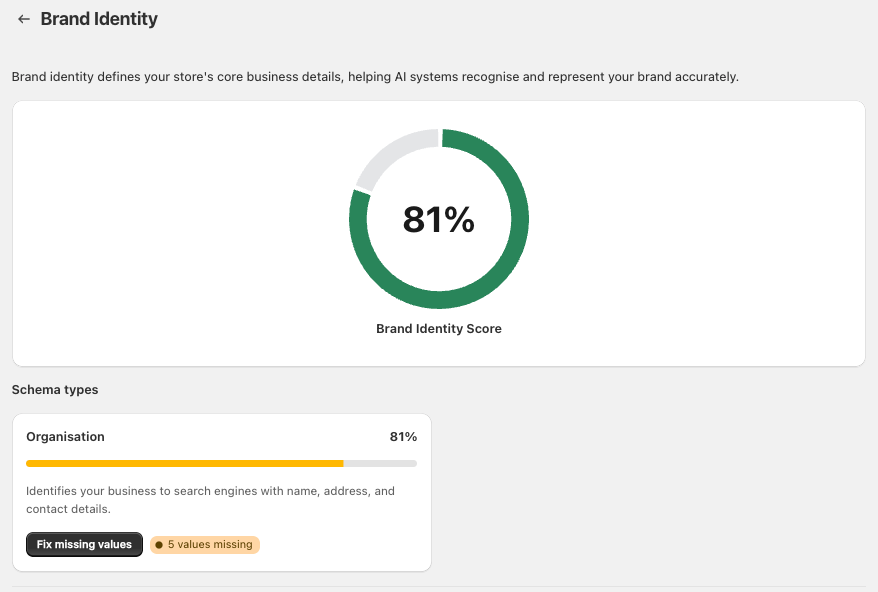The width and height of the screenshot is (878, 592).
Task: Click the large 81% score number
Action: pyautogui.click(x=438, y=219)
